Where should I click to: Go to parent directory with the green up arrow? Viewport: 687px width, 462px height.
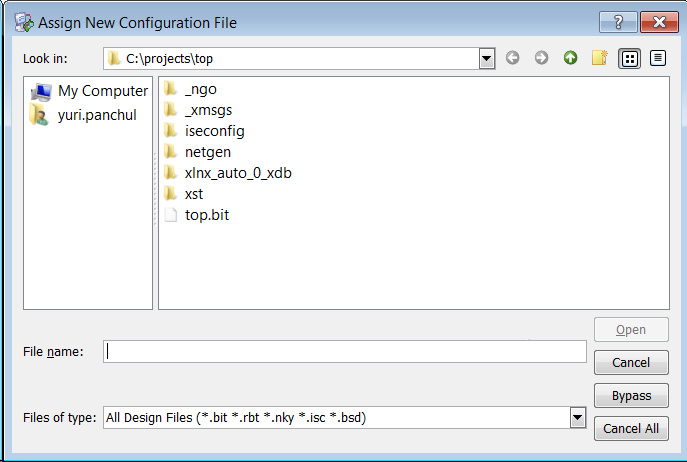(570, 59)
